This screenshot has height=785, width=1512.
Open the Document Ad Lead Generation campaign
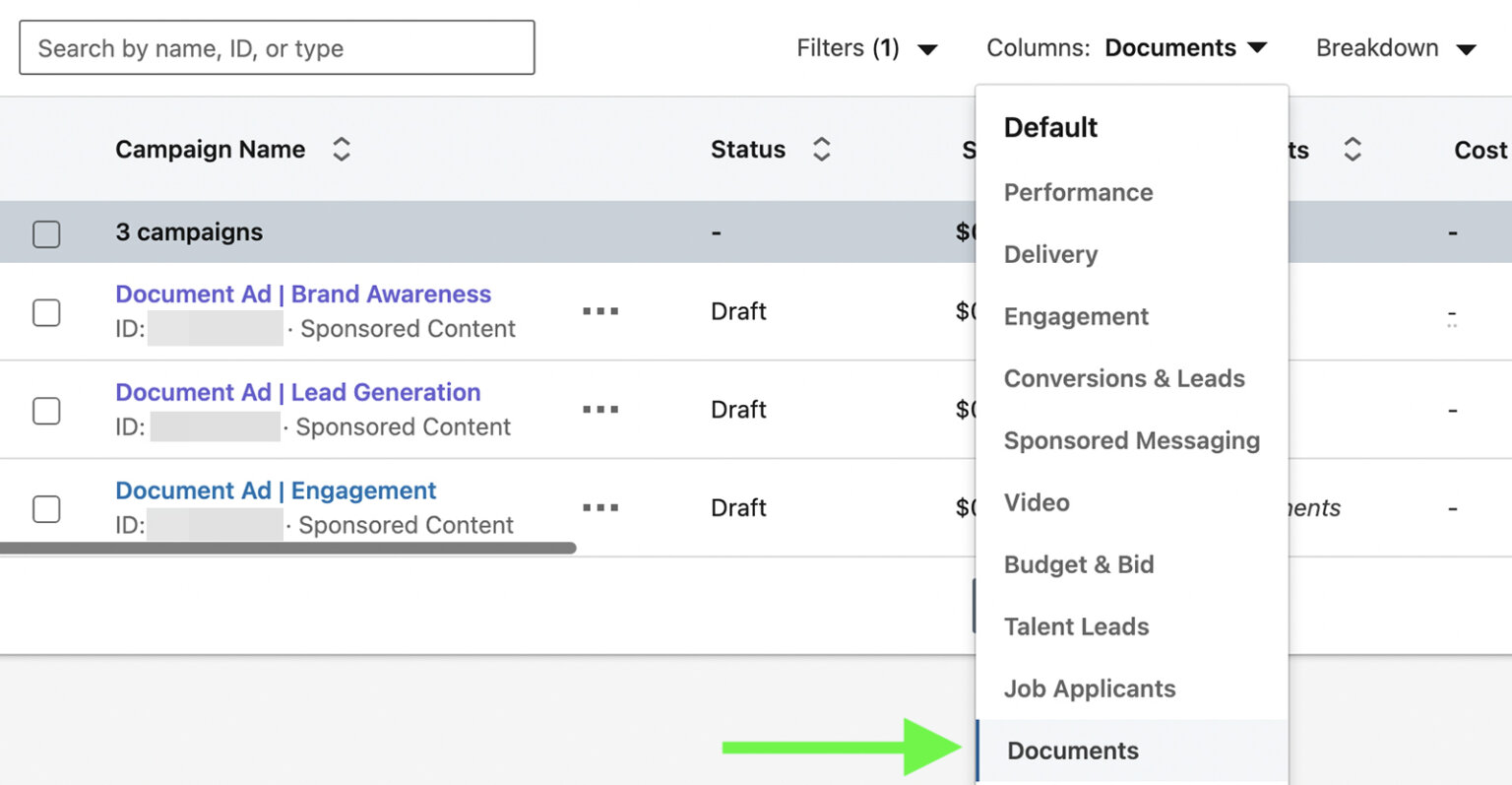coord(298,392)
